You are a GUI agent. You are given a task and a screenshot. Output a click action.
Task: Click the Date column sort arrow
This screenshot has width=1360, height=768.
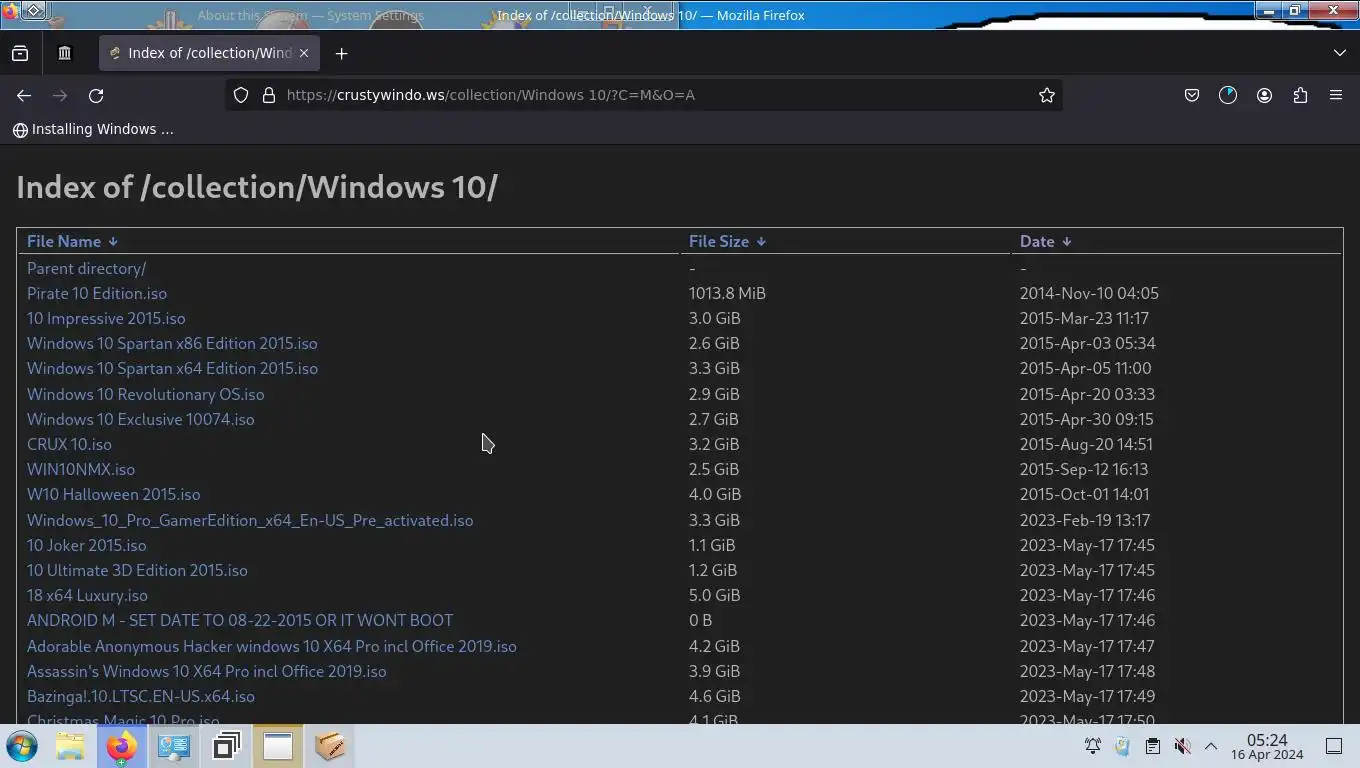click(1067, 242)
